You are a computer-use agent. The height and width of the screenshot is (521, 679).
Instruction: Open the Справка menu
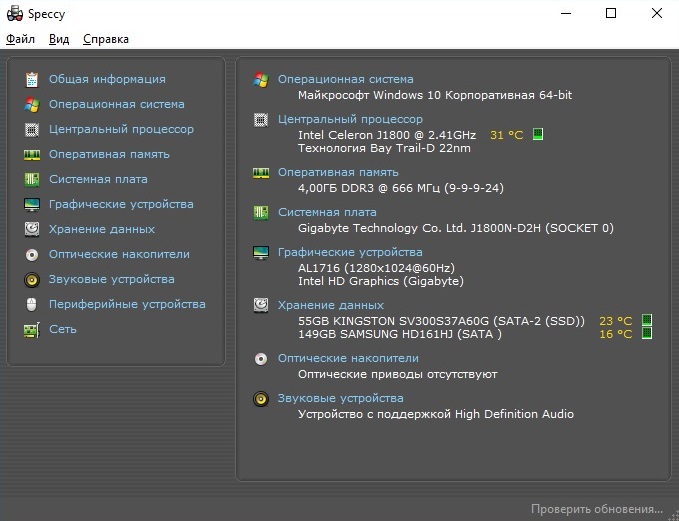click(x=106, y=39)
